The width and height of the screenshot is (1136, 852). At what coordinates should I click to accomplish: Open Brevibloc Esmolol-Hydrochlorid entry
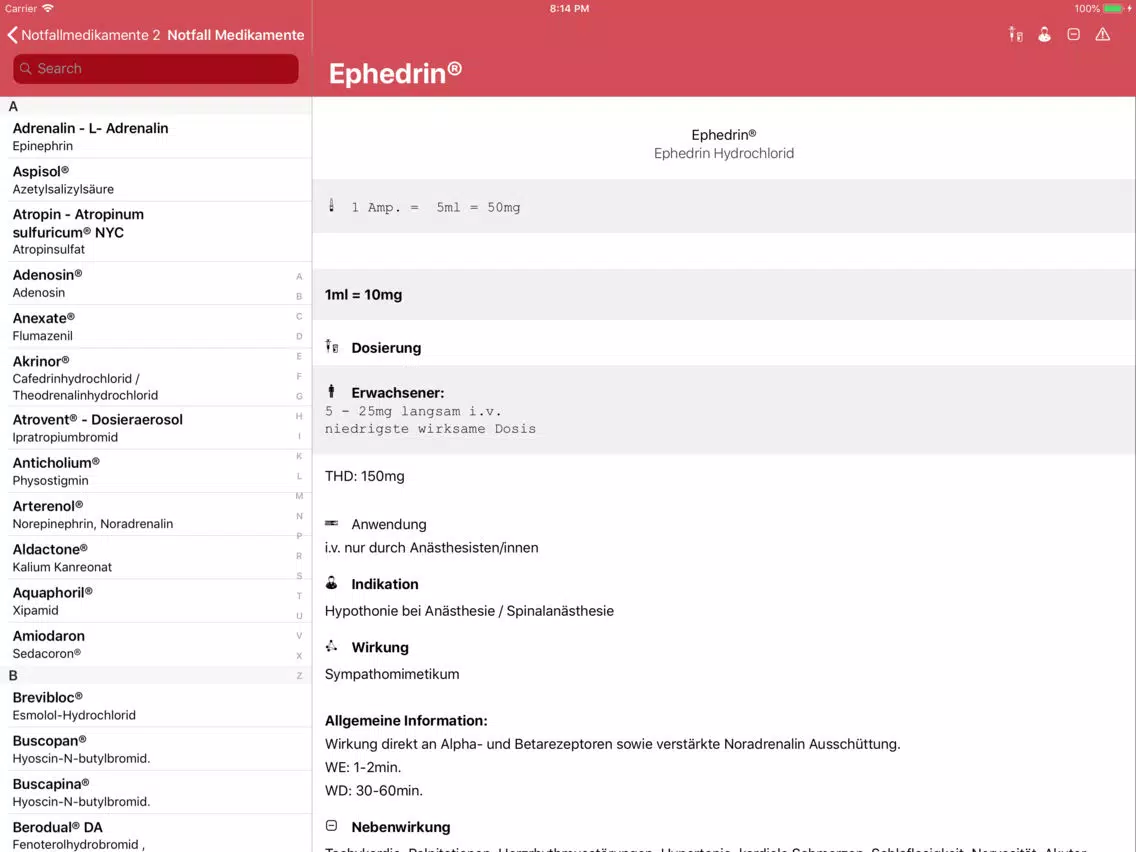[156, 706]
